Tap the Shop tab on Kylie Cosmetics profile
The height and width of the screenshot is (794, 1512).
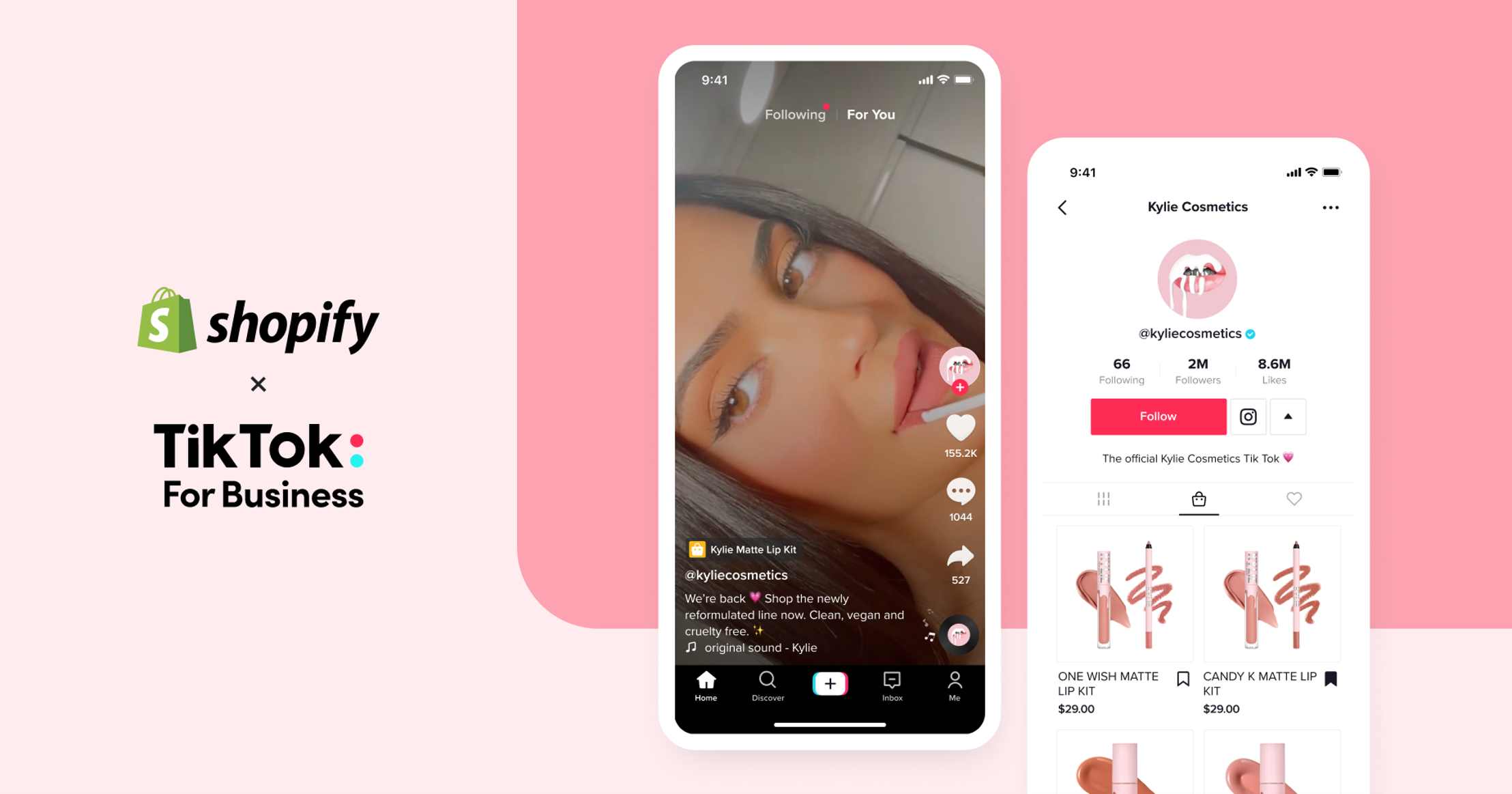point(1196,499)
